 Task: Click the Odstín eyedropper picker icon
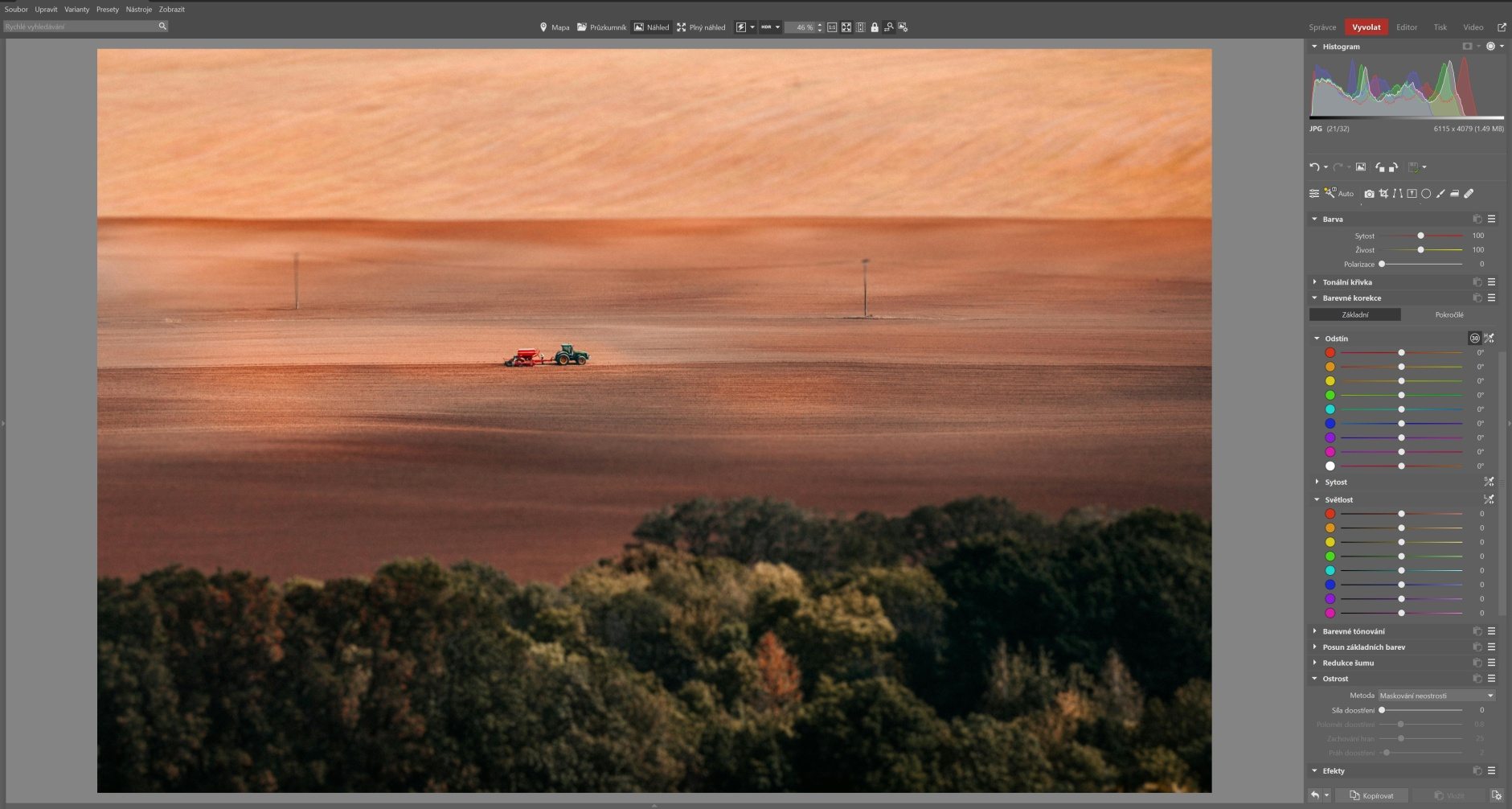[x=1489, y=339]
